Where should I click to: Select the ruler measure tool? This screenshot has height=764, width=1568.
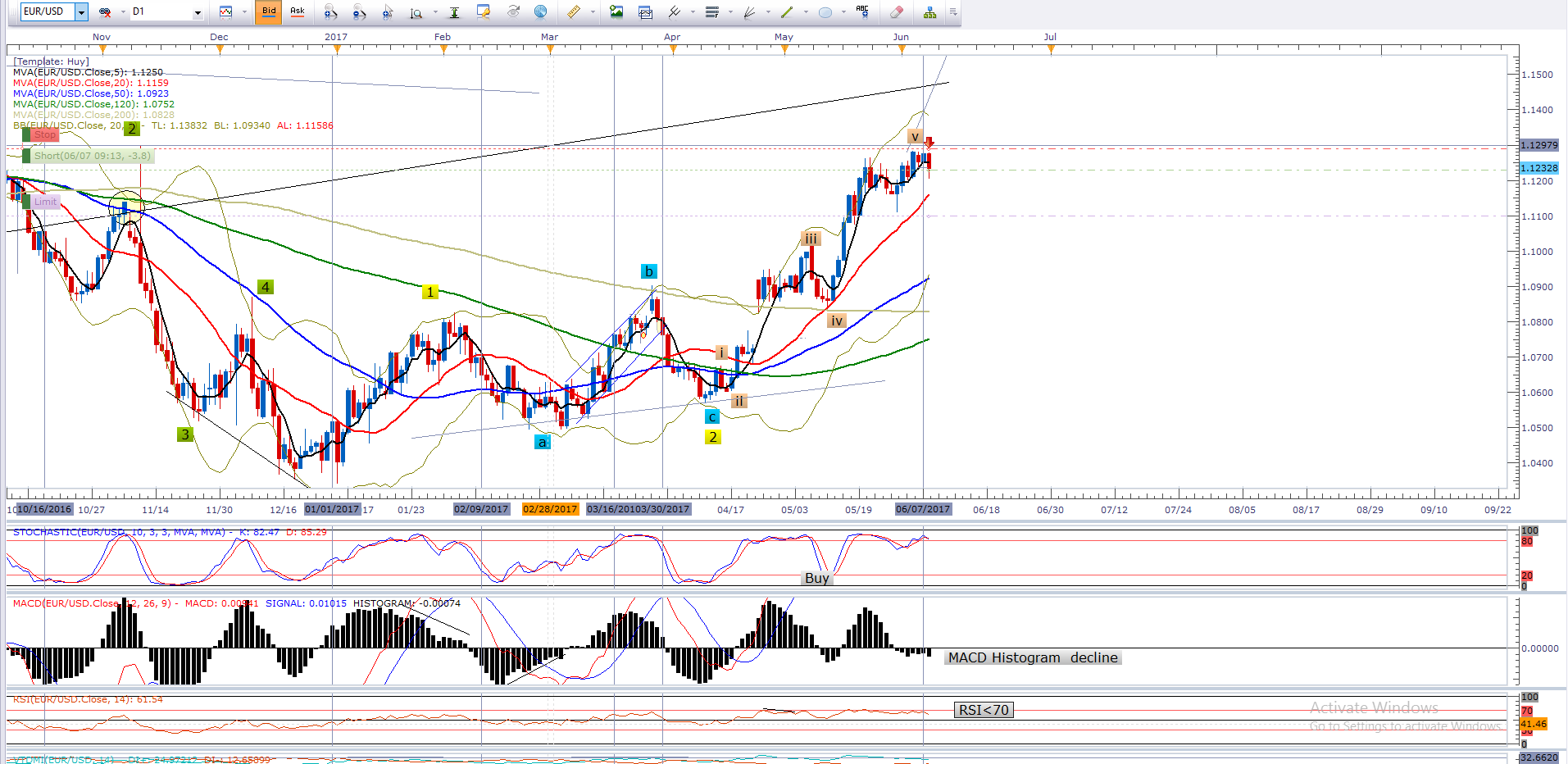point(574,12)
